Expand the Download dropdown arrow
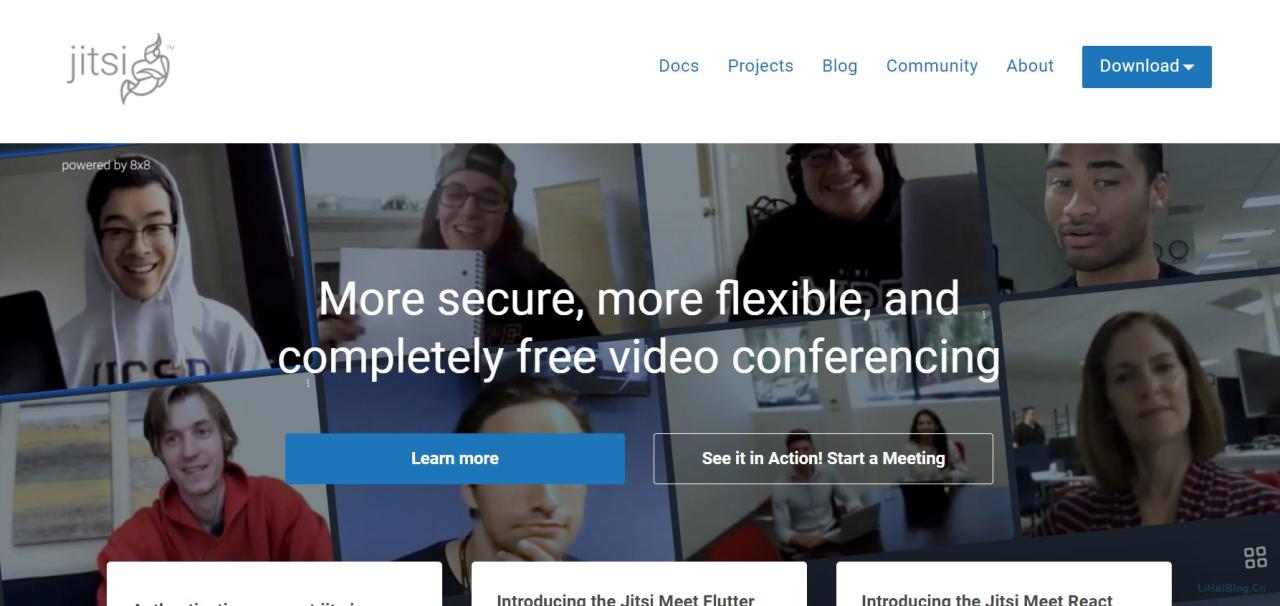 [1188, 67]
